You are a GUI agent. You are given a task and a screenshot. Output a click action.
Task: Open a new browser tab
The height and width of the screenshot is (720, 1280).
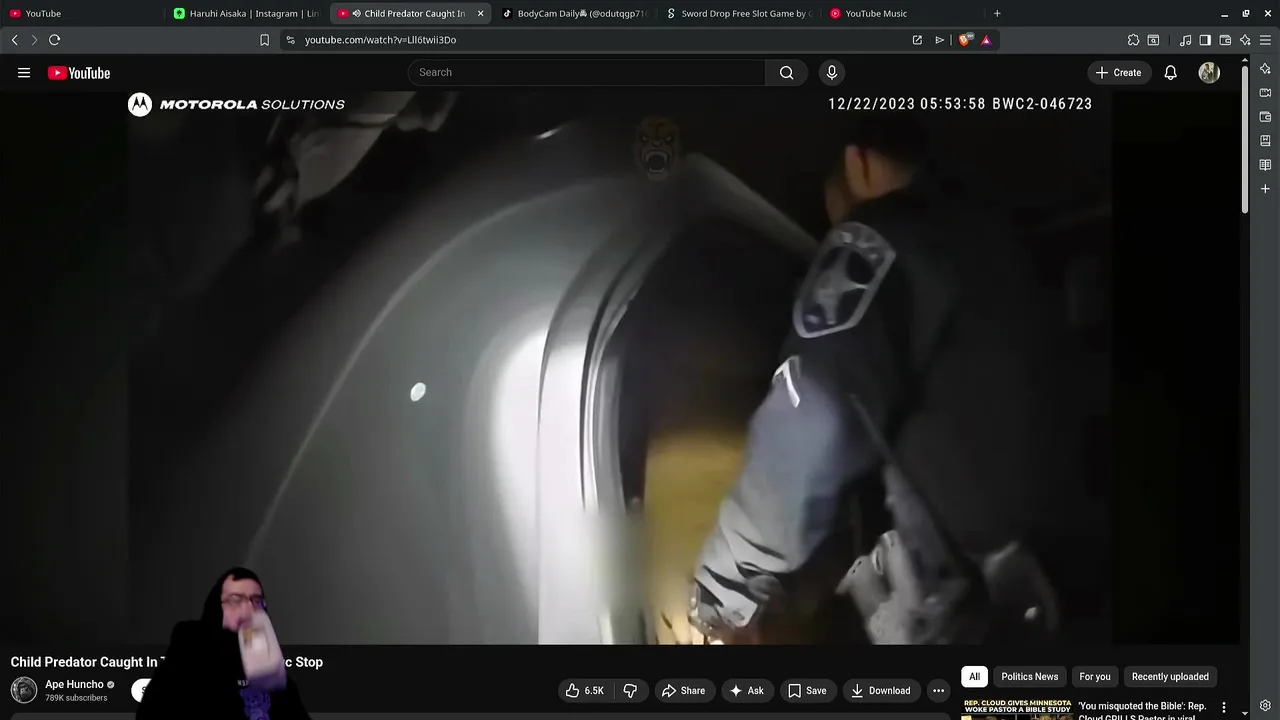pos(997,13)
